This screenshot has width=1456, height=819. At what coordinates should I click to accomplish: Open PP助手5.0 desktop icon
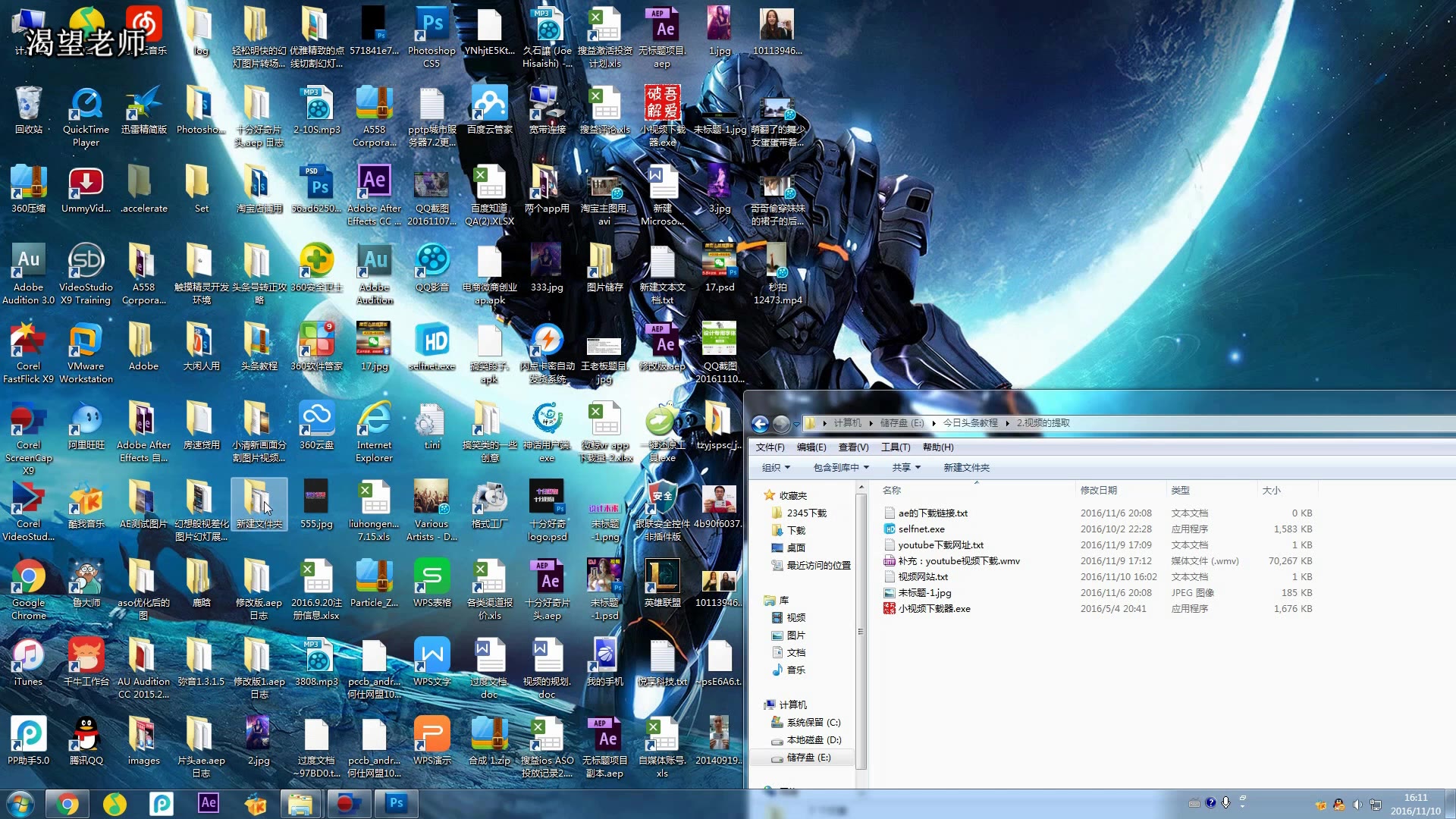pos(28,741)
